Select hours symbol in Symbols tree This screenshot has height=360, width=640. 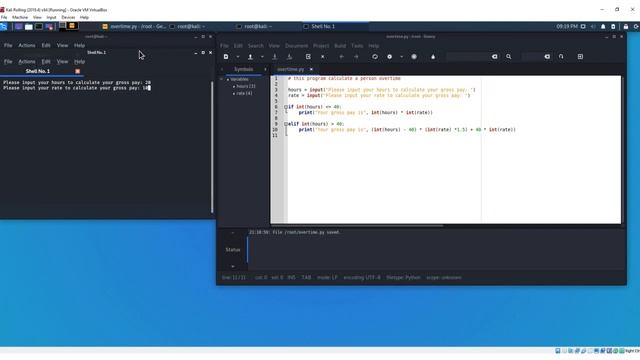[246, 87]
